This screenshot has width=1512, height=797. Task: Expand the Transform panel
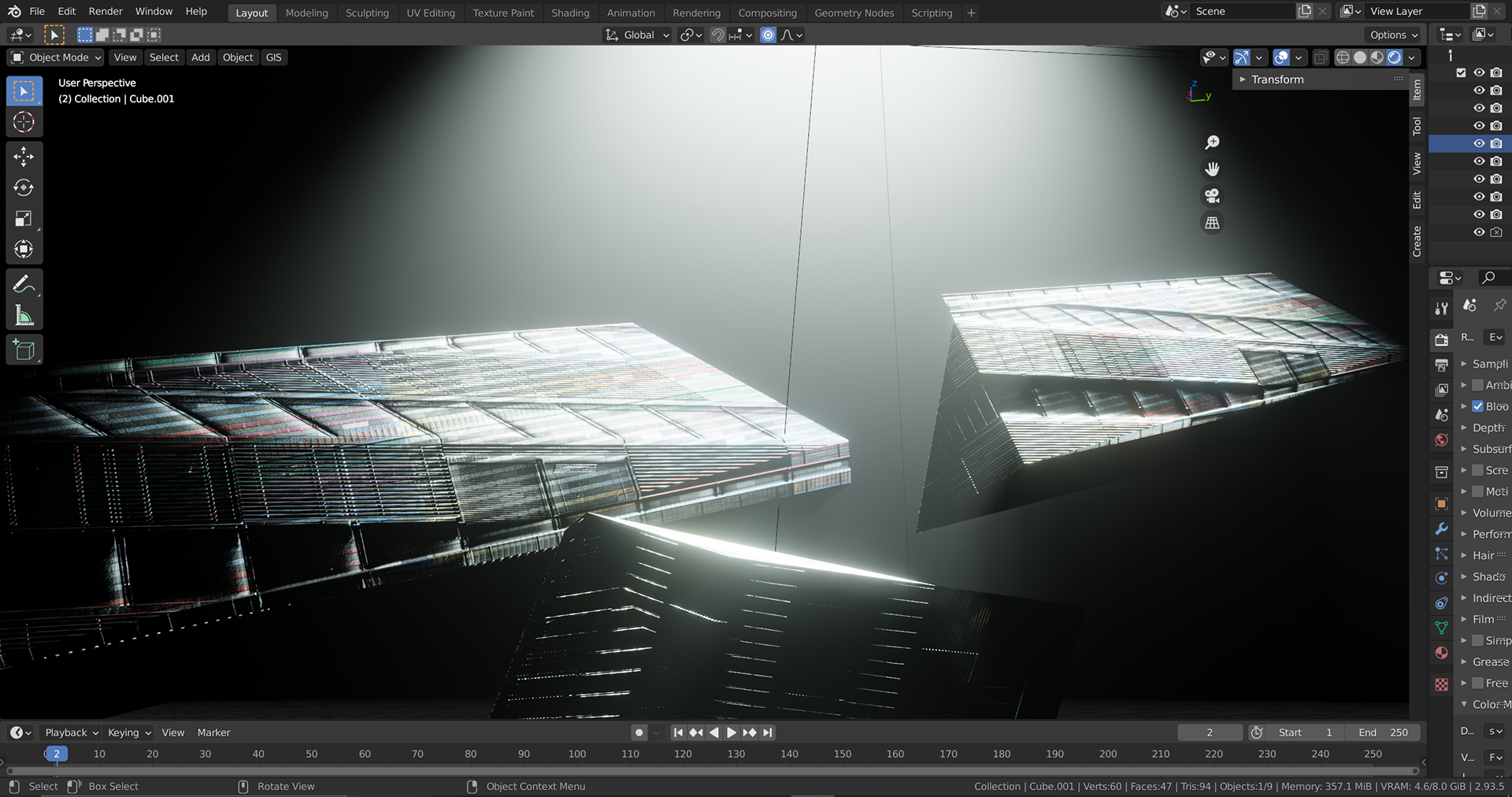[1277, 80]
